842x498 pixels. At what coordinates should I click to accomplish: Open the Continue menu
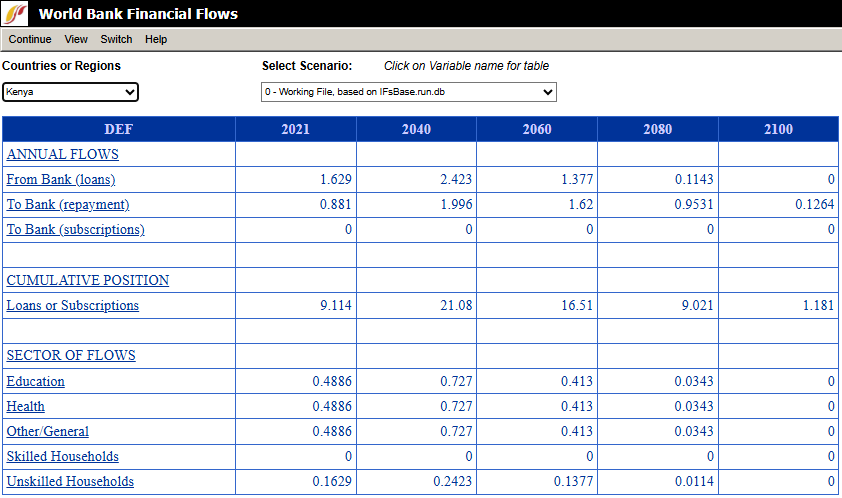(x=30, y=39)
